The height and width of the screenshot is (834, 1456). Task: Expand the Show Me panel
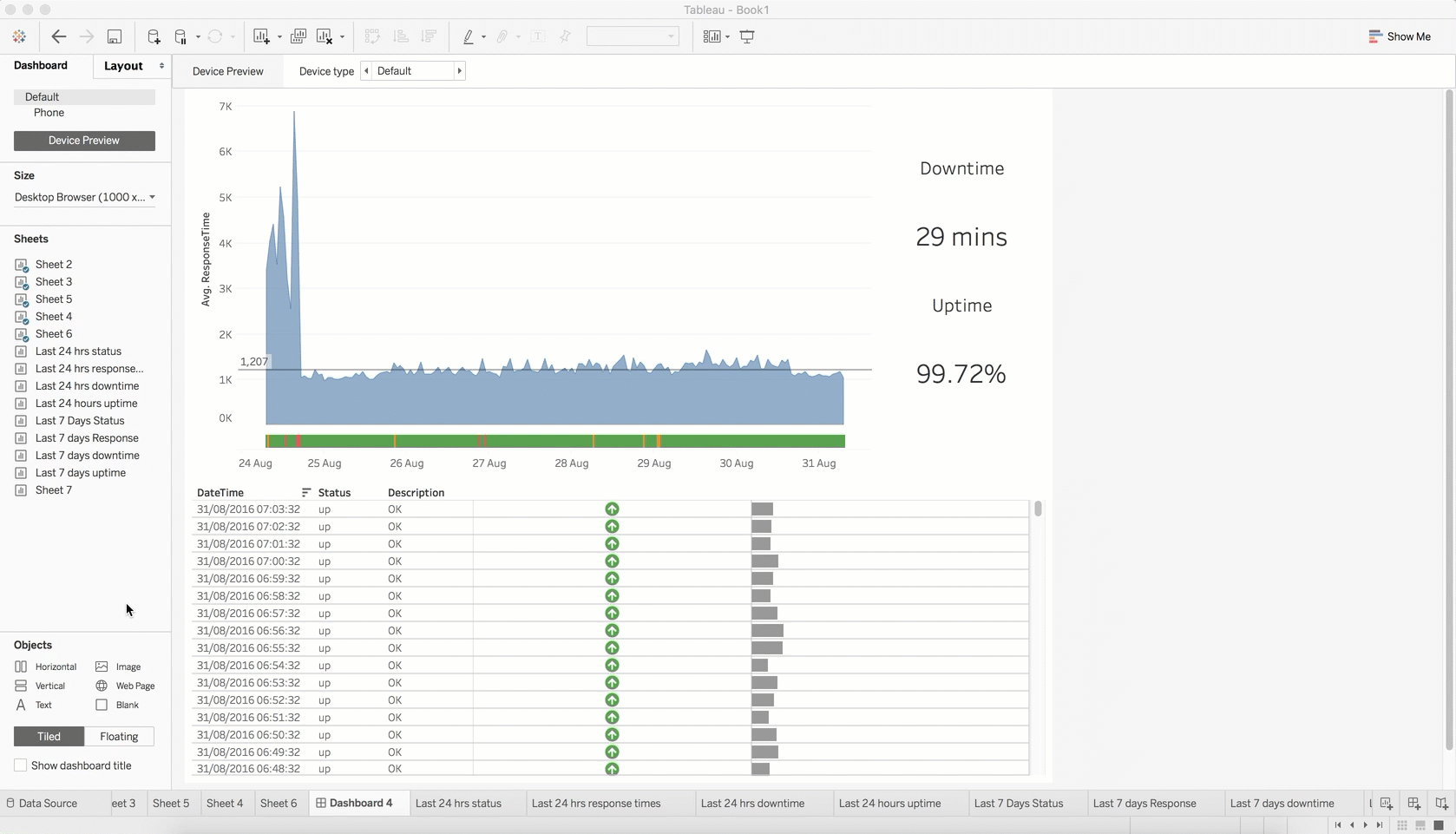1400,36
